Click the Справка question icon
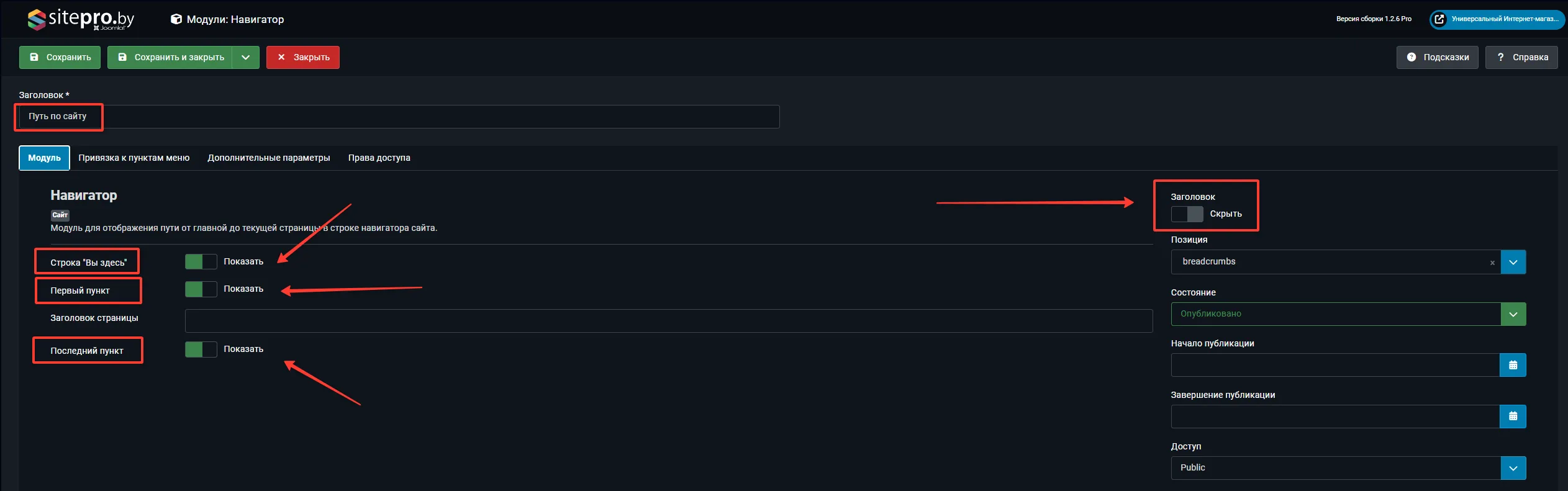Viewport: 1568px width, 491px height. tap(1501, 57)
